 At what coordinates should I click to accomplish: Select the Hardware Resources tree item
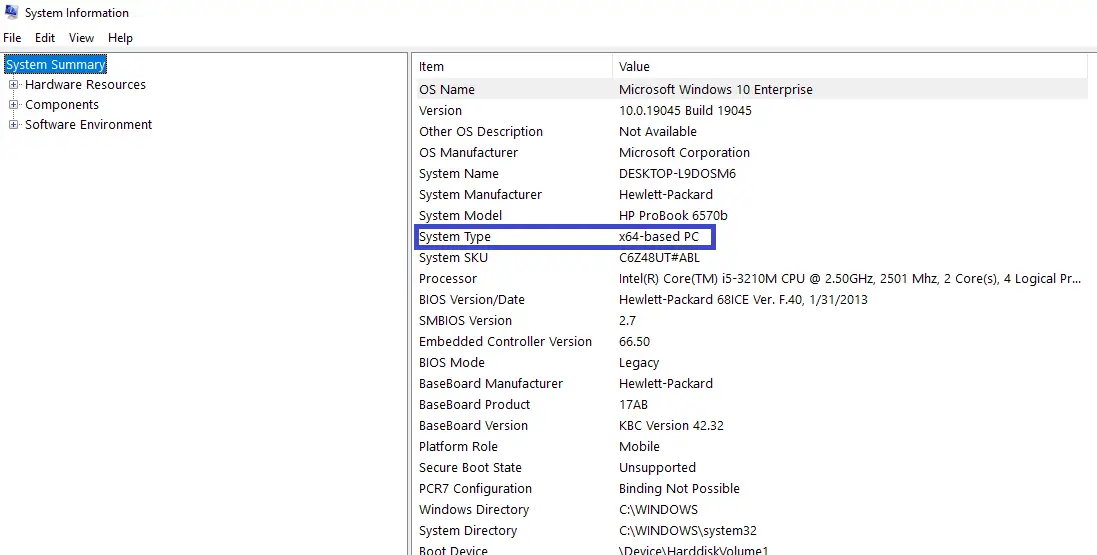click(85, 85)
